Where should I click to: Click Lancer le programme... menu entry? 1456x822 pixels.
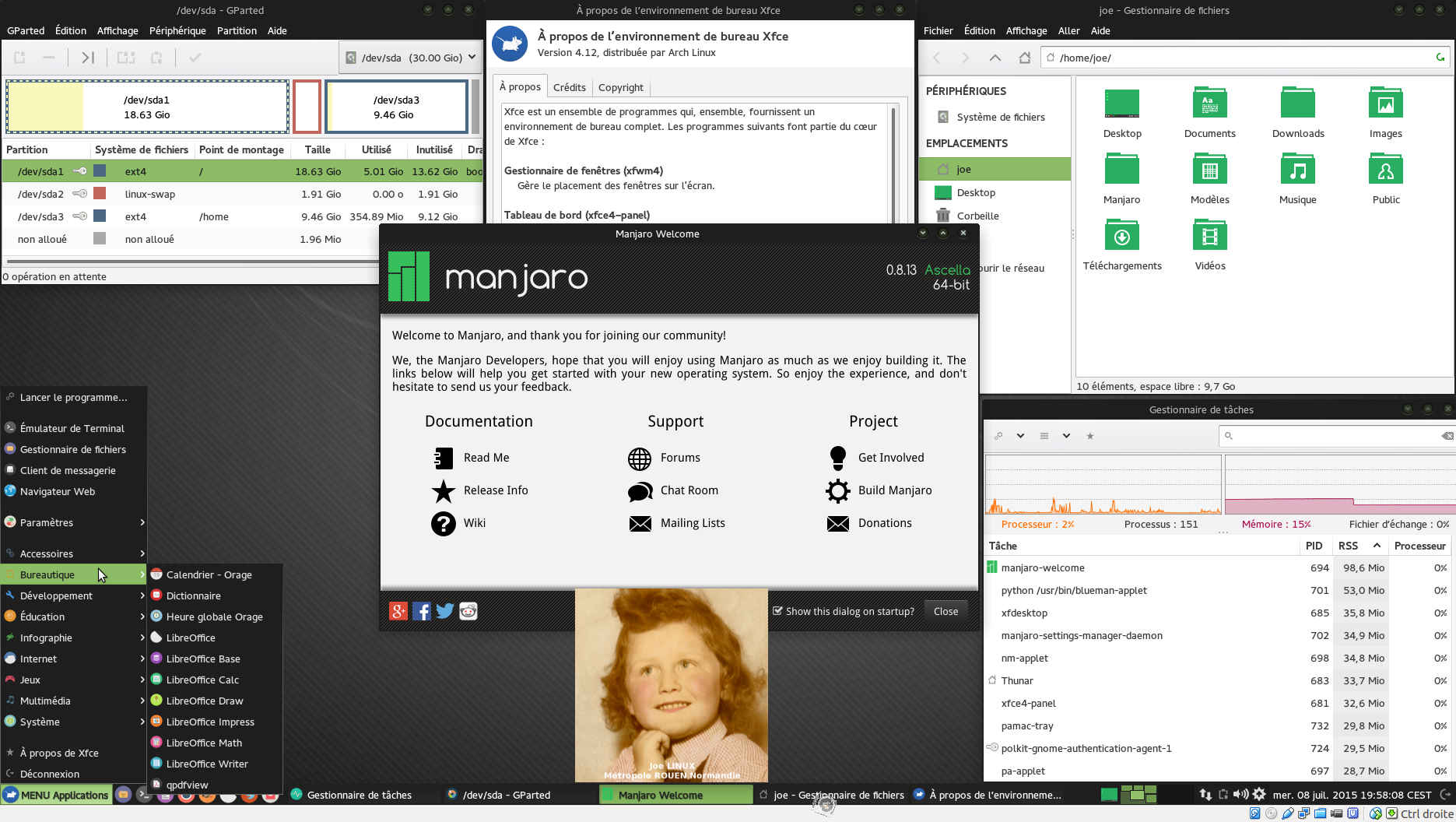tap(74, 397)
